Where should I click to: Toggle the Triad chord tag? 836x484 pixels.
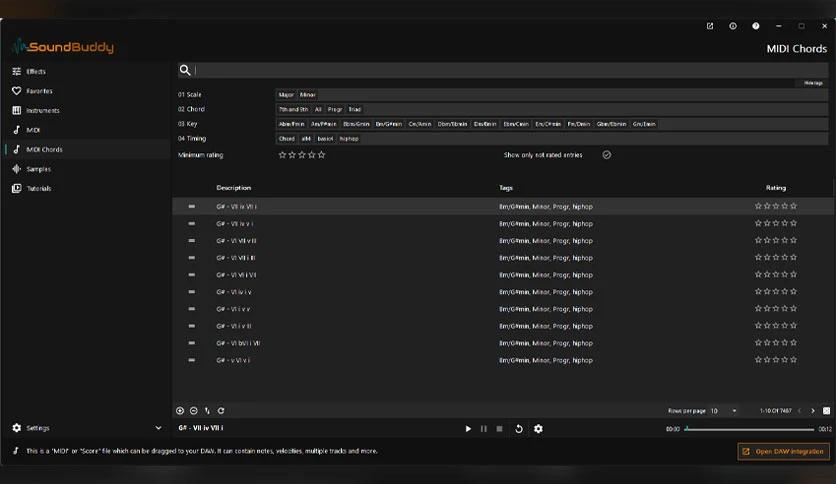click(x=355, y=109)
